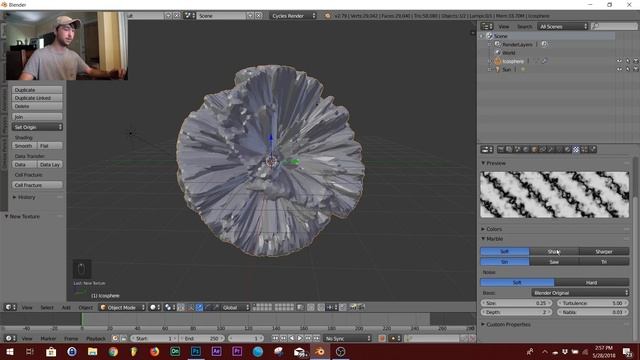Open After Effects from the taskbar
Image resolution: width=640 pixels, height=360 pixels.
point(216,351)
